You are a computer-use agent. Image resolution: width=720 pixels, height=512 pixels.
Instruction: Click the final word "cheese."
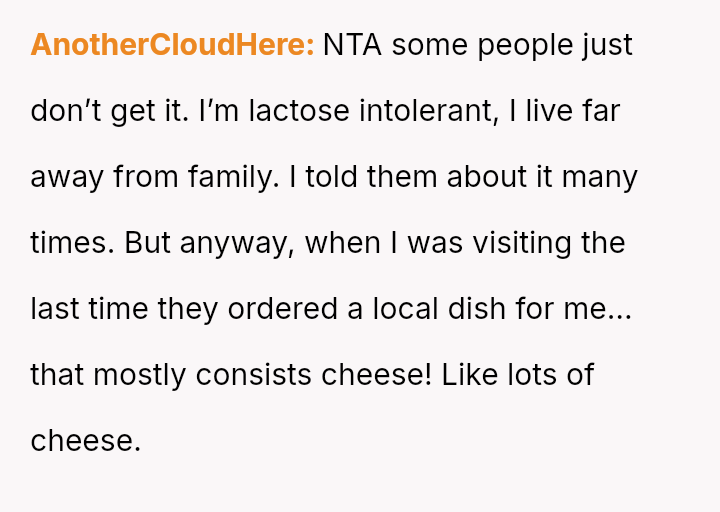click(x=86, y=441)
